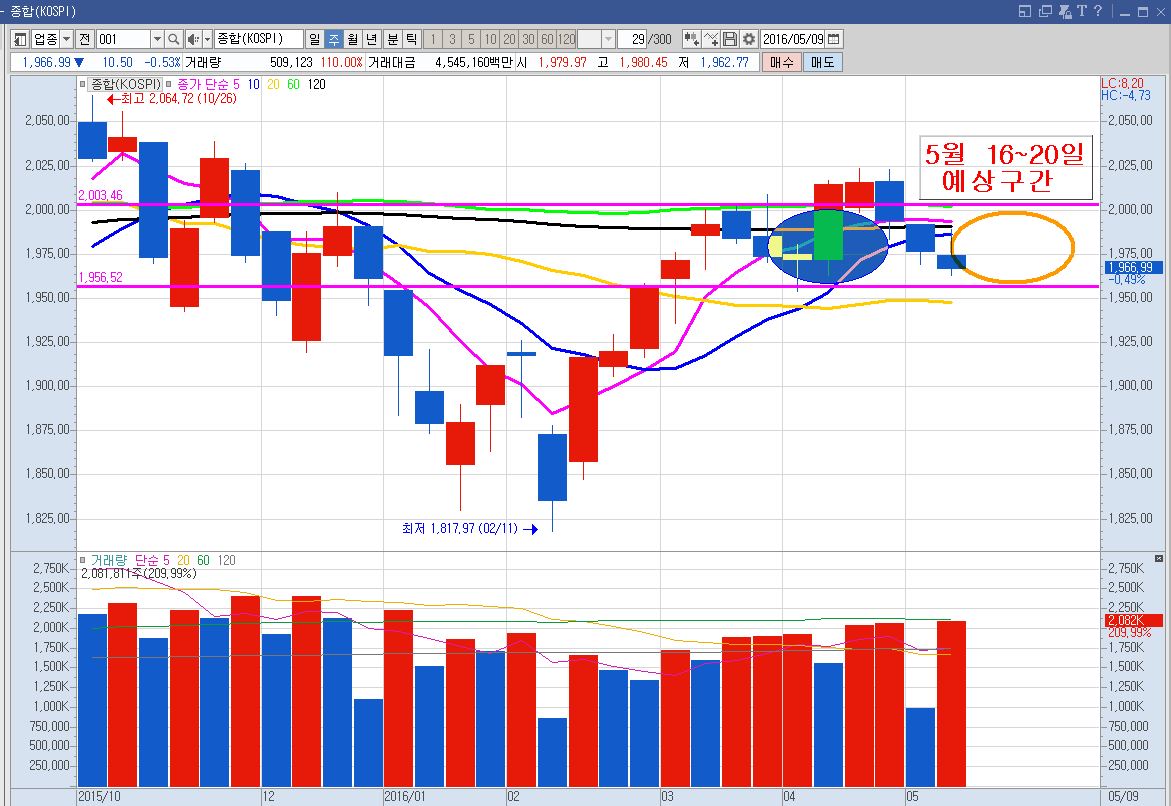Click the title bar lock screen icon

pos(1065,11)
